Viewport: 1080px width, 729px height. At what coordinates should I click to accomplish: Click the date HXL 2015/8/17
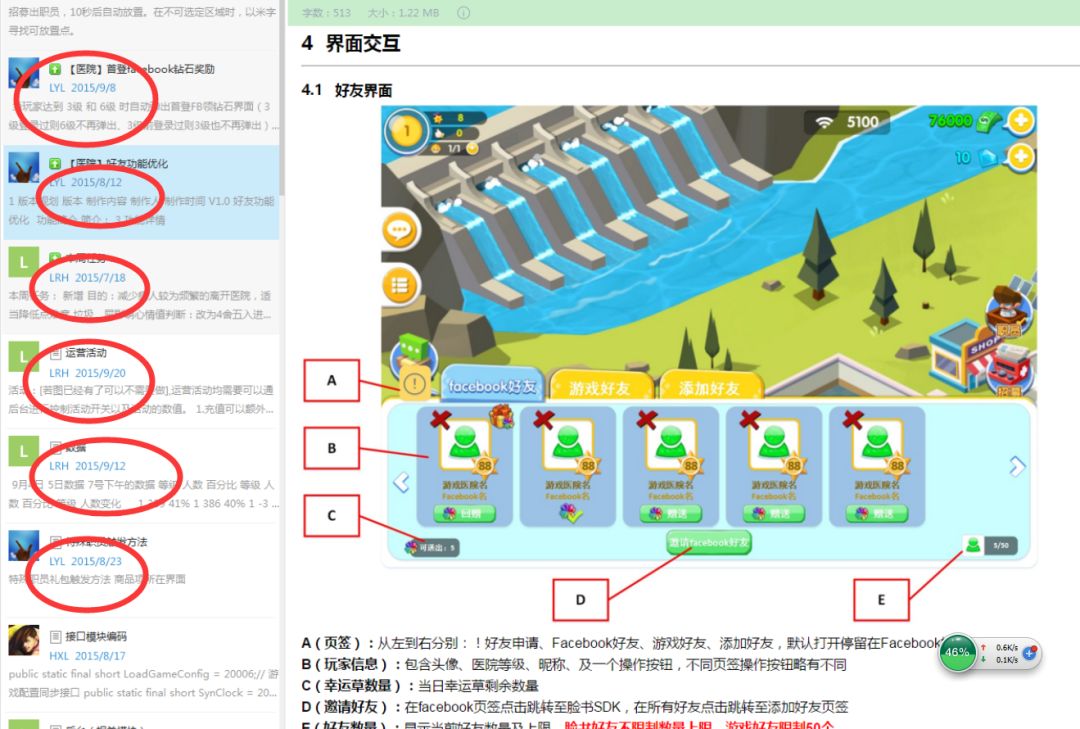pos(87,656)
